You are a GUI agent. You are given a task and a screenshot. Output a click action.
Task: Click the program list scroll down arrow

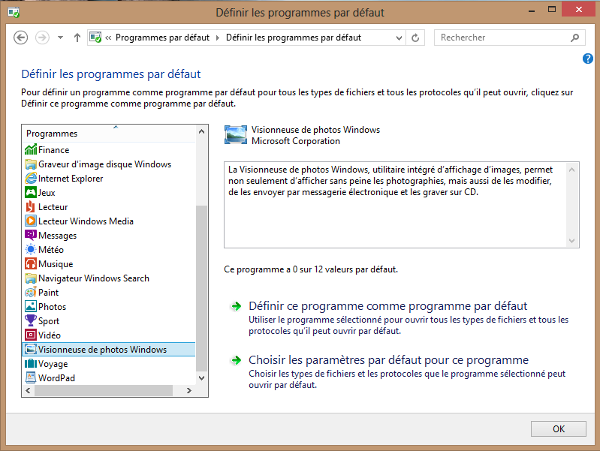point(202,378)
